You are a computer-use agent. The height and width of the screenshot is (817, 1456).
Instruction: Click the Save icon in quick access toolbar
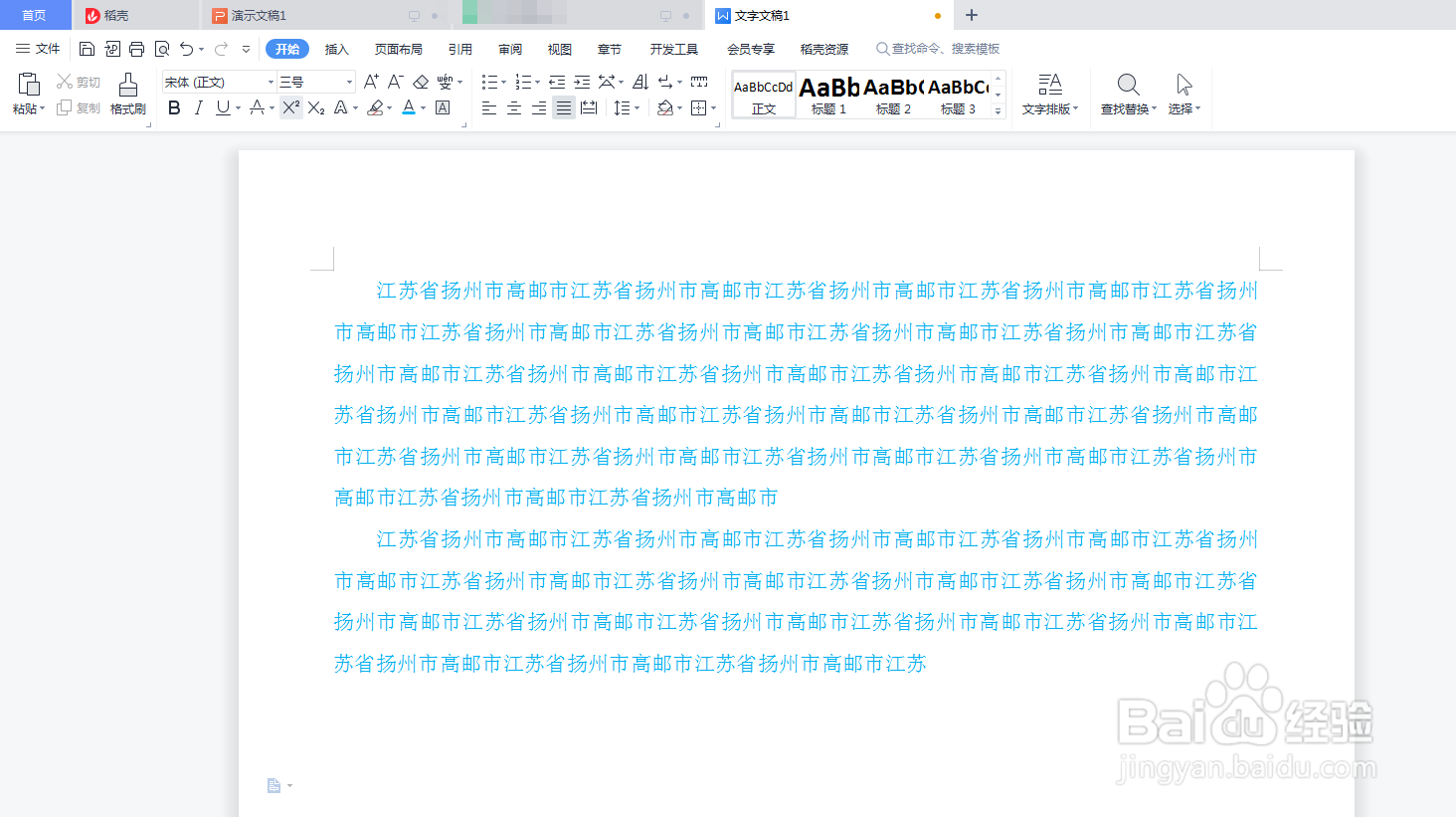(x=87, y=49)
